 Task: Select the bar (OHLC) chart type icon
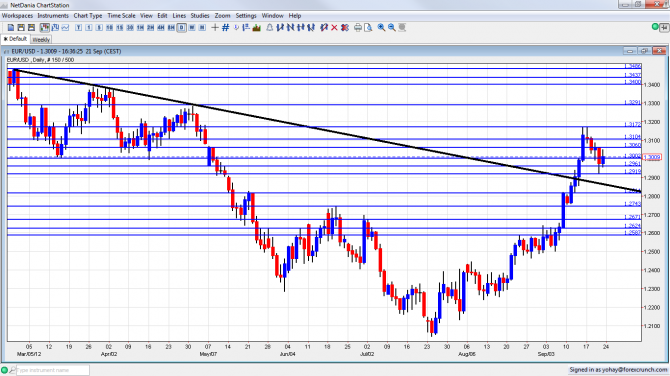click(x=55, y=27)
